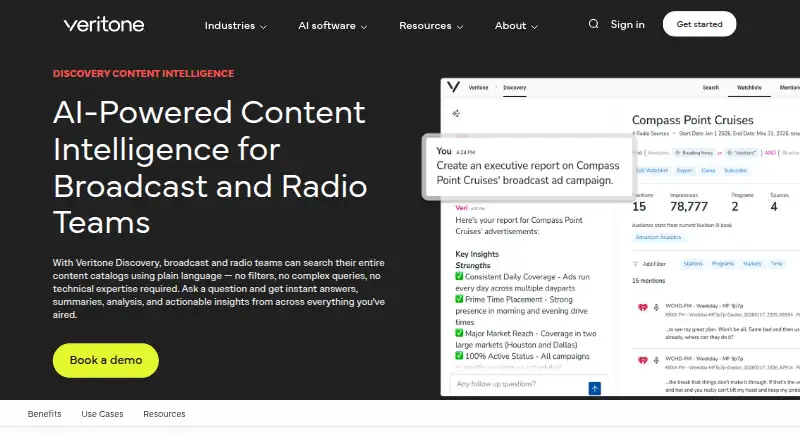This screenshot has height=440, width=800.
Task: Click iHeart icon on 'the break that things' mention
Action: tap(643, 360)
